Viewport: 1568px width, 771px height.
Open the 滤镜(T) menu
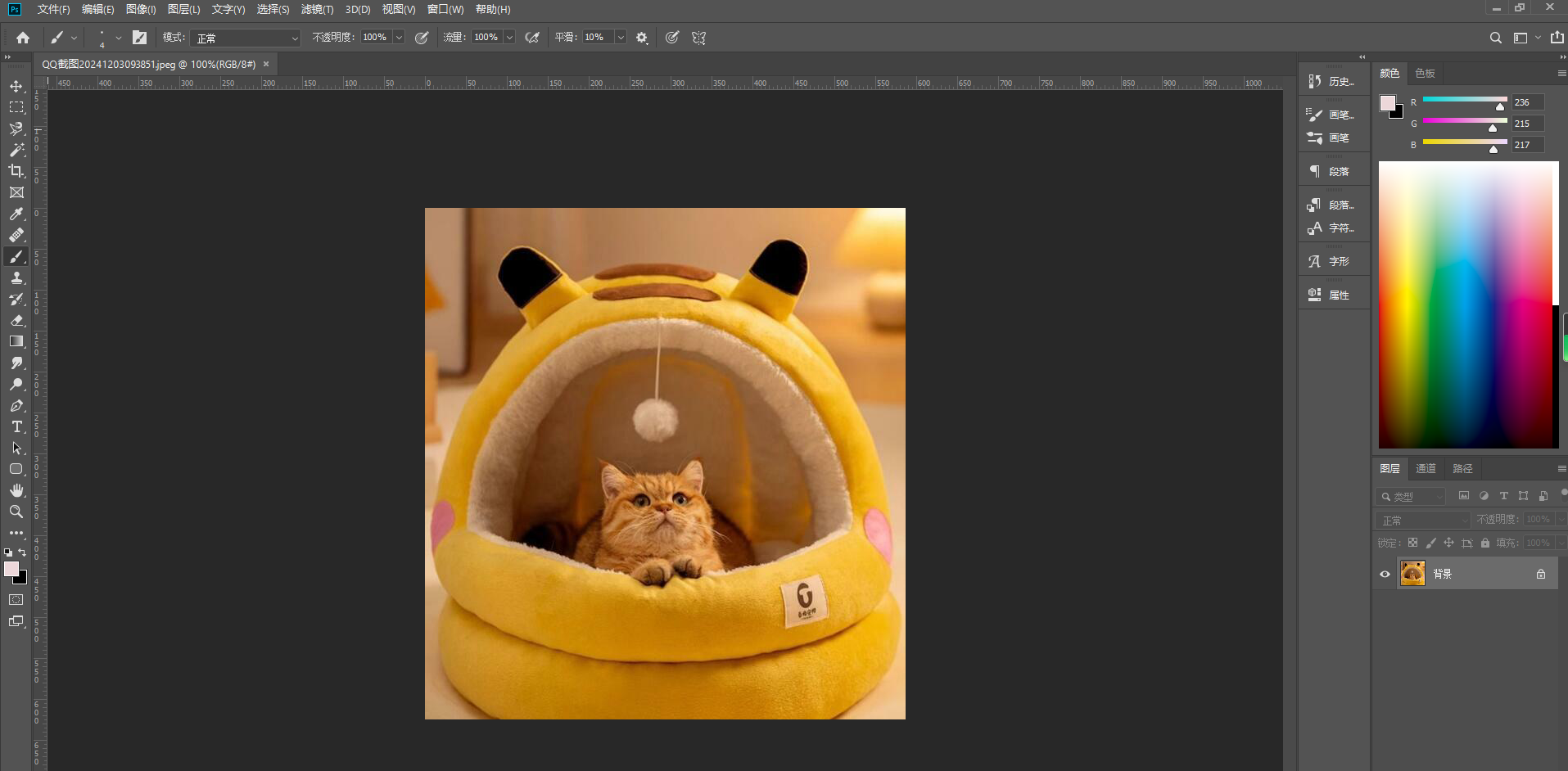tap(317, 9)
